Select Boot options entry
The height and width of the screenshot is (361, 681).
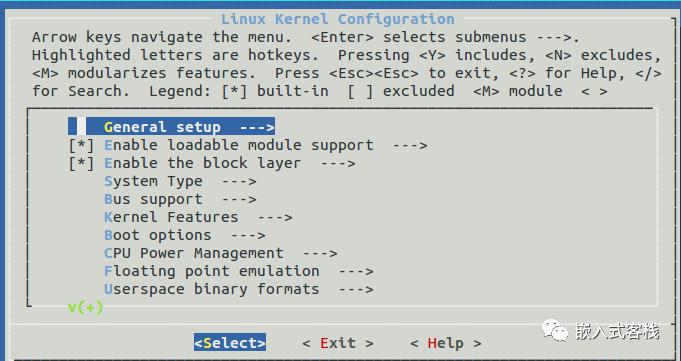[x=185, y=235]
